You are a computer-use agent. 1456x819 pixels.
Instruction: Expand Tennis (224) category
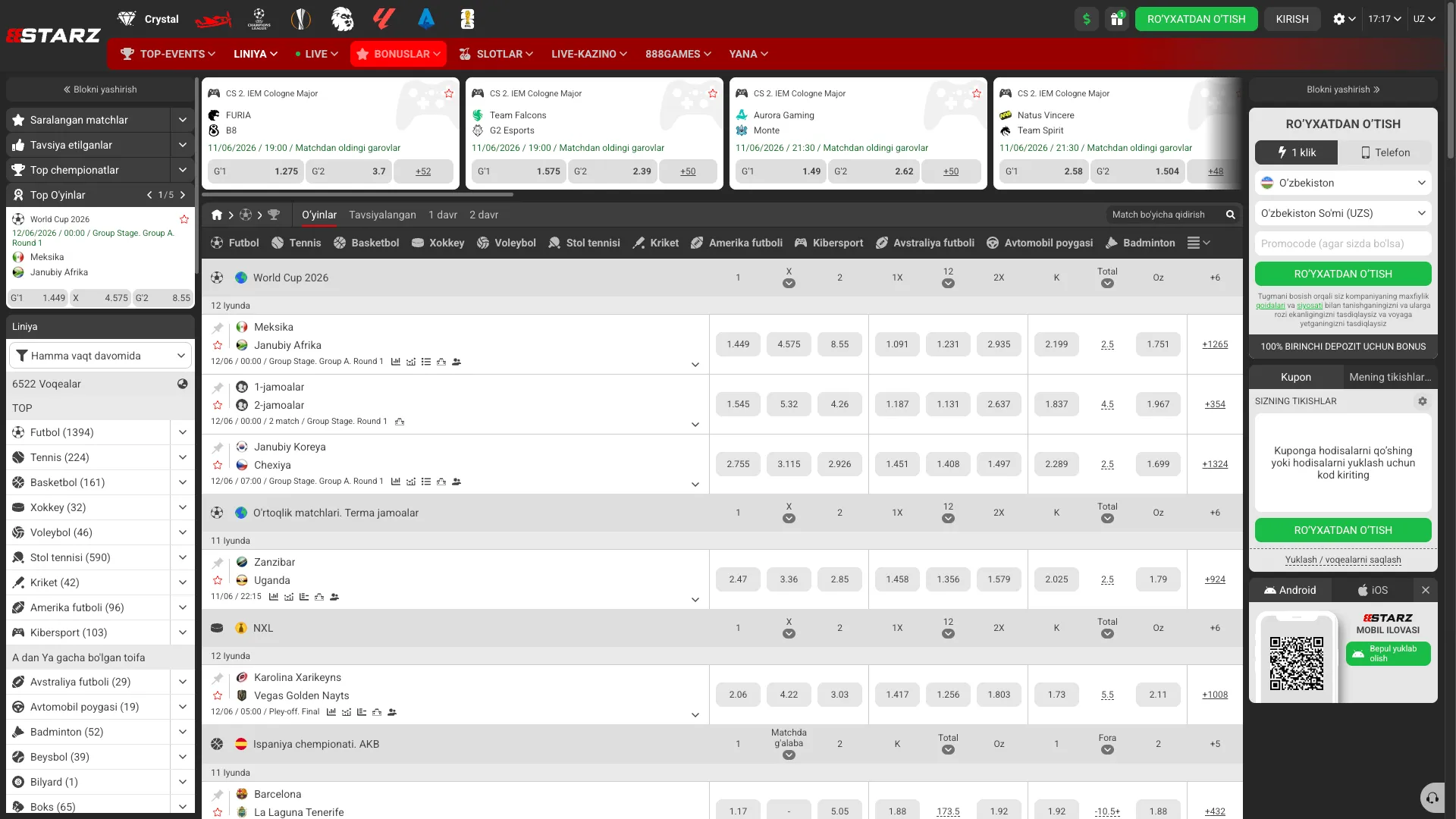tap(183, 457)
